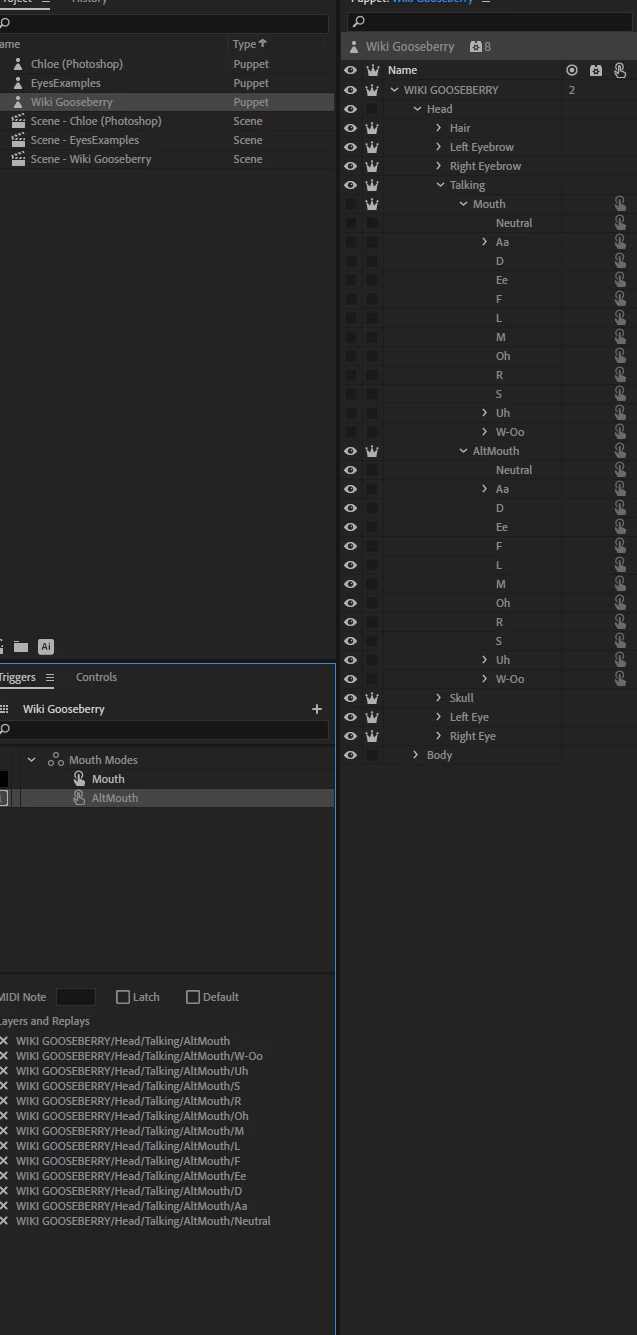The height and width of the screenshot is (1335, 637).
Task: Click the Illustrator import (Ai) icon
Action: click(46, 647)
